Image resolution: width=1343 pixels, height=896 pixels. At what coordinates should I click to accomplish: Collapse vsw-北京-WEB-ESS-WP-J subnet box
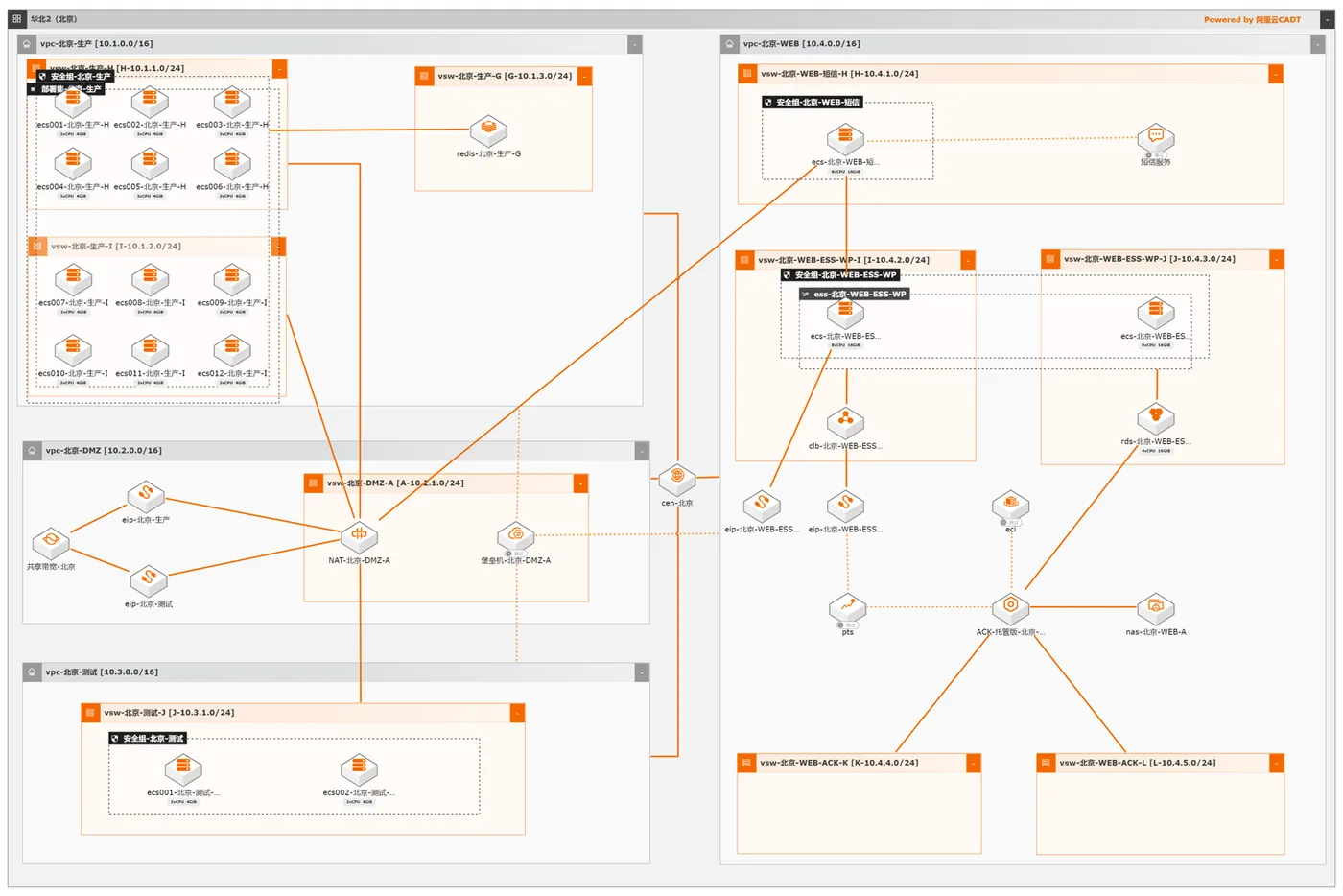point(1277,259)
